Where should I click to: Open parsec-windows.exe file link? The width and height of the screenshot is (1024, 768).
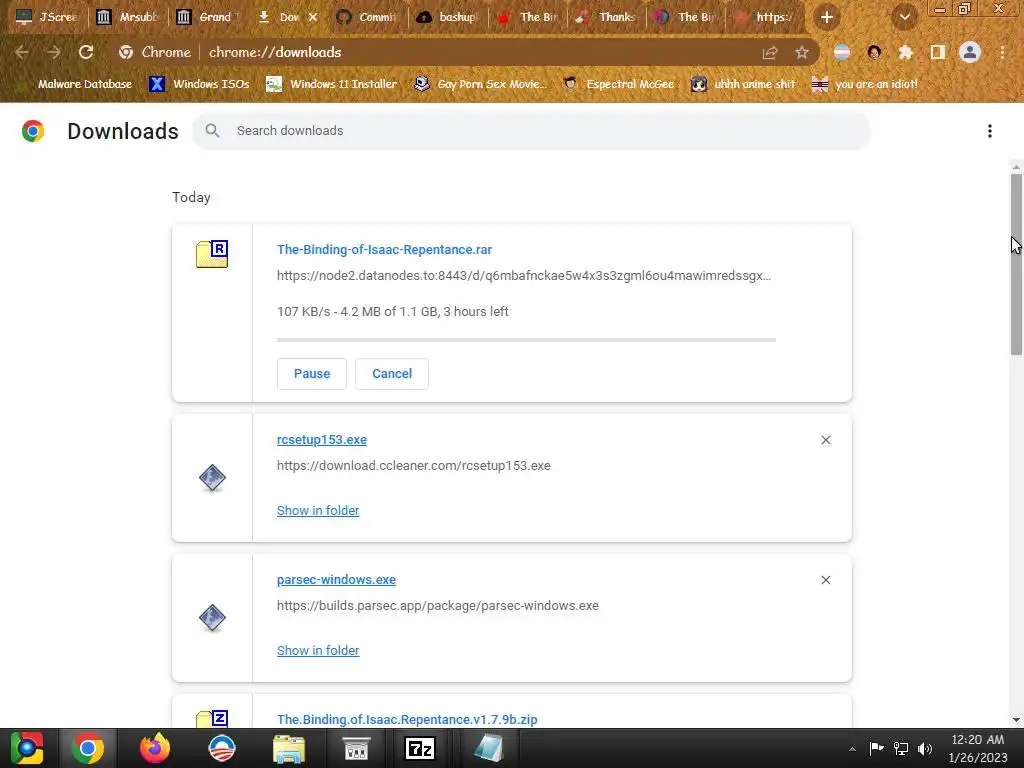[336, 580]
